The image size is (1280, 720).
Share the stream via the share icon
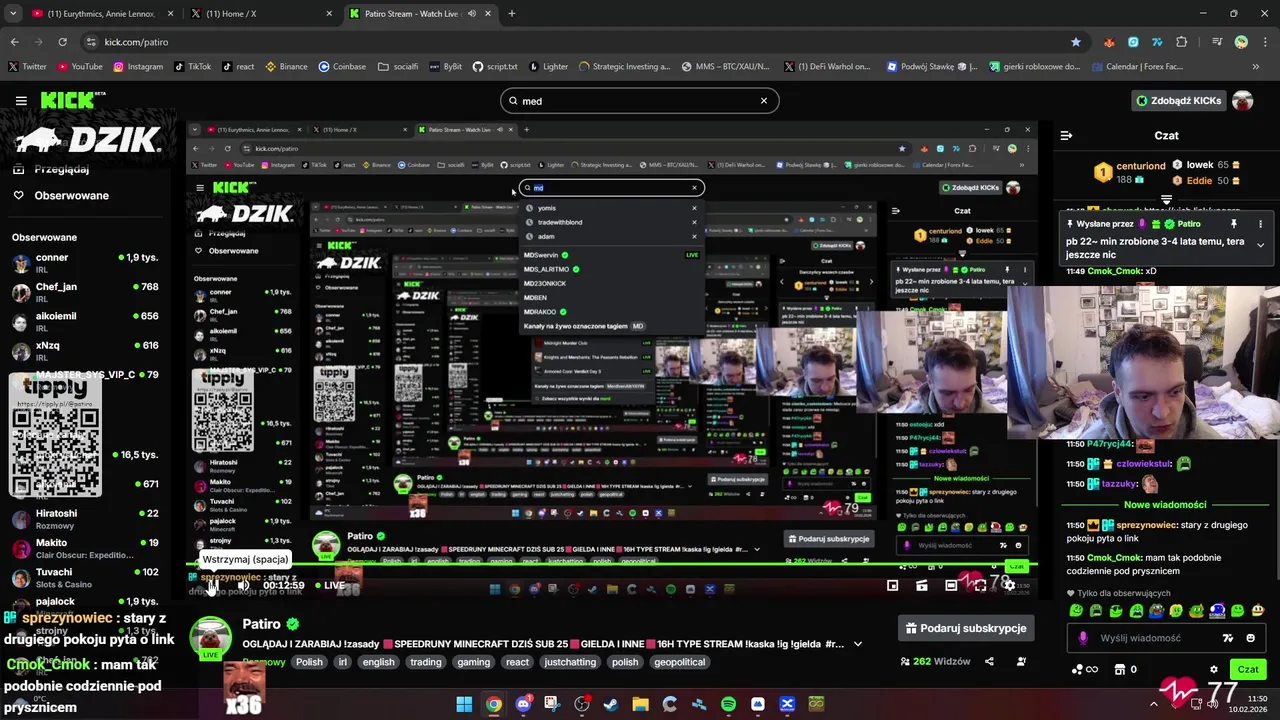point(989,661)
